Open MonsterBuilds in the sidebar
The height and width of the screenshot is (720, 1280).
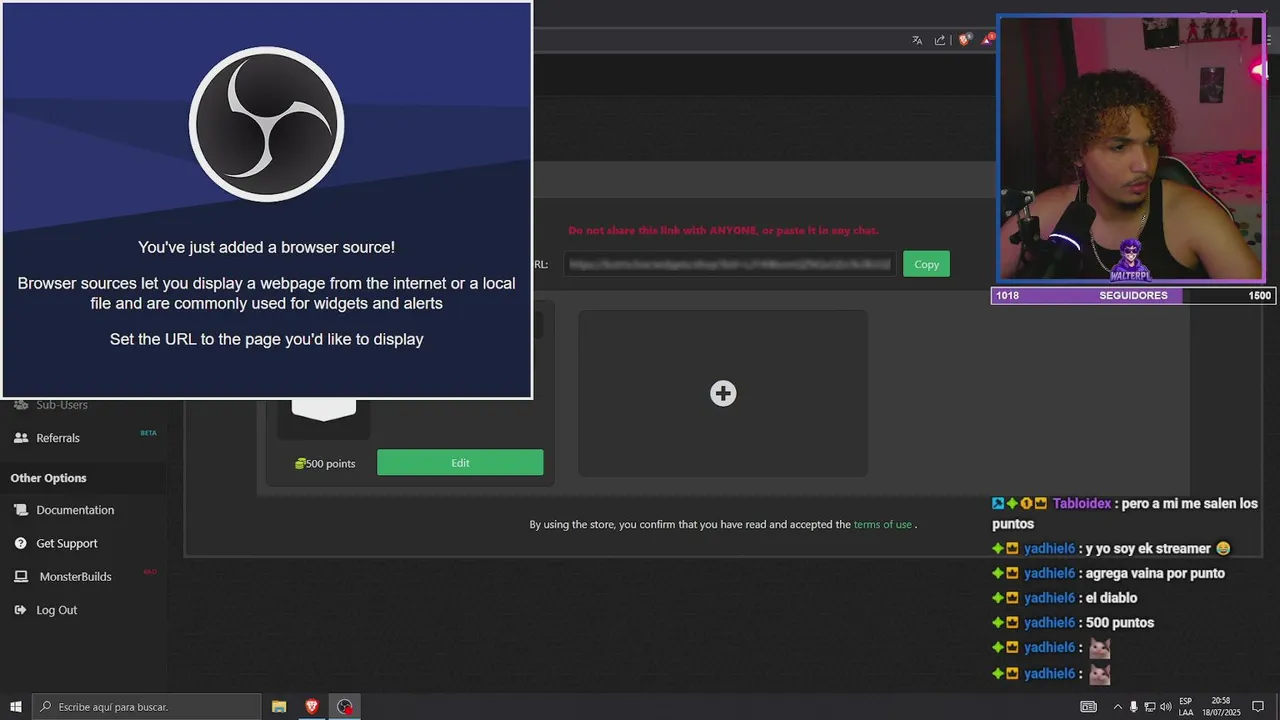75,577
